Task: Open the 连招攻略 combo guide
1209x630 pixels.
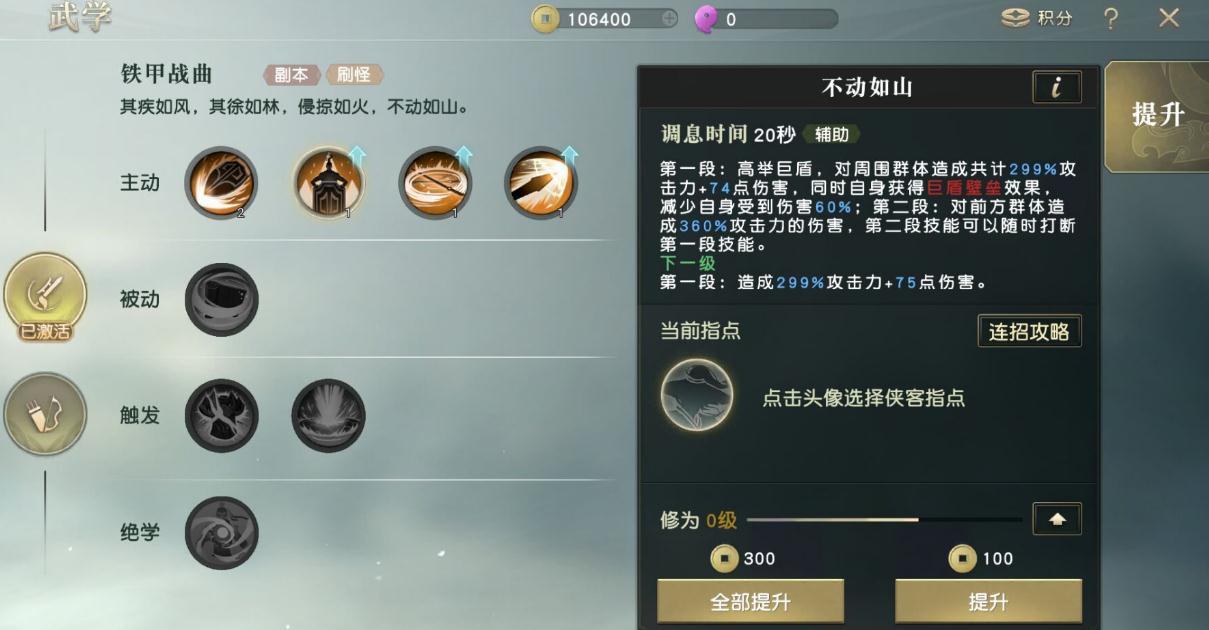Action: (1029, 332)
